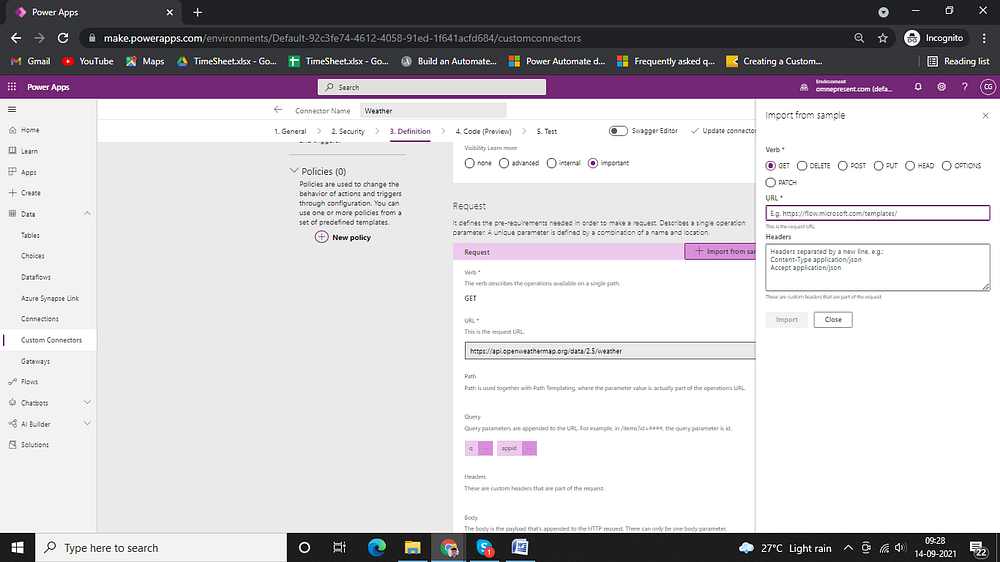Select PUT verb radio
This screenshot has width=1000, height=562.
click(878, 166)
